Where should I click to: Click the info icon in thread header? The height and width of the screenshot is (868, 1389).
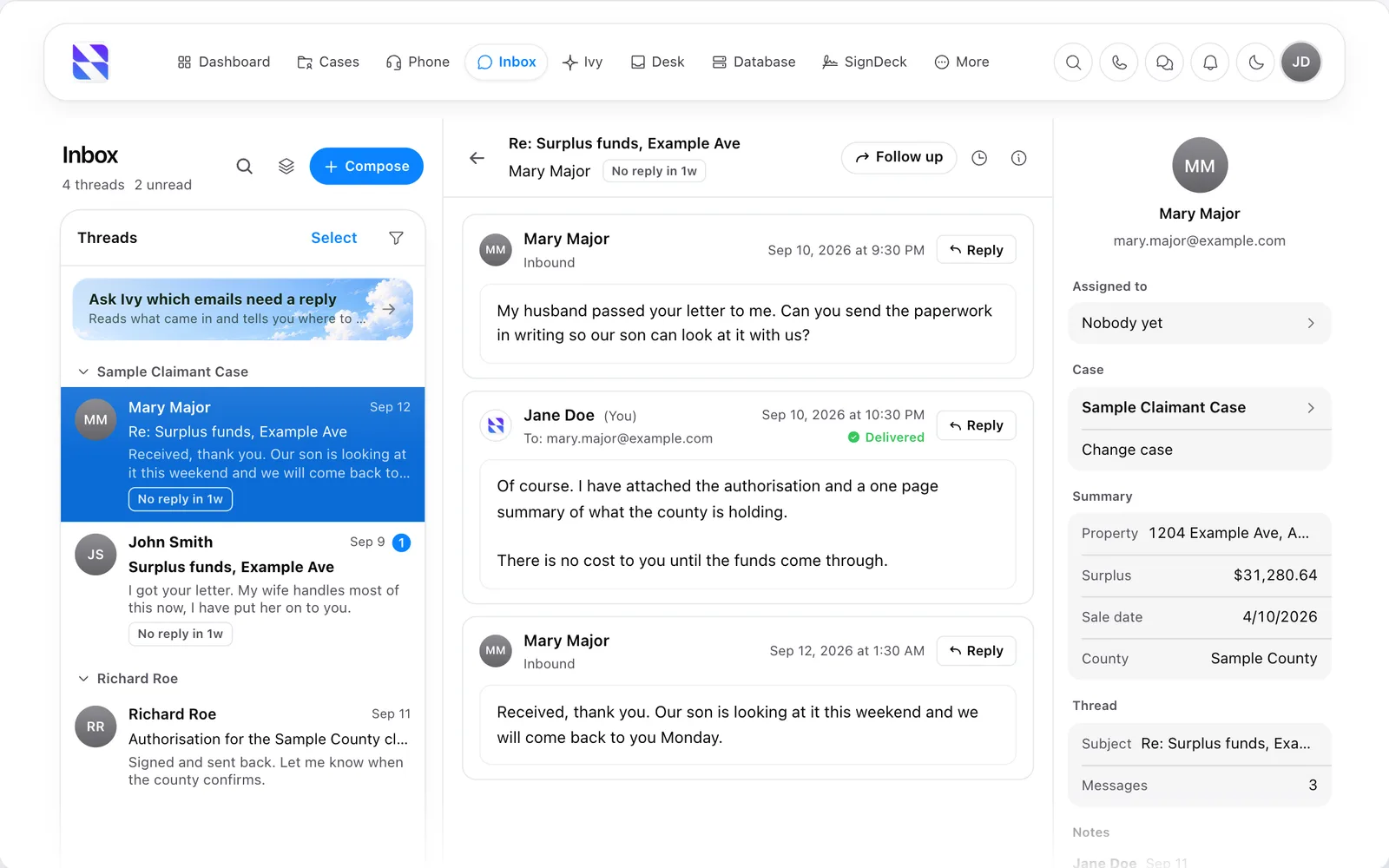point(1019,158)
